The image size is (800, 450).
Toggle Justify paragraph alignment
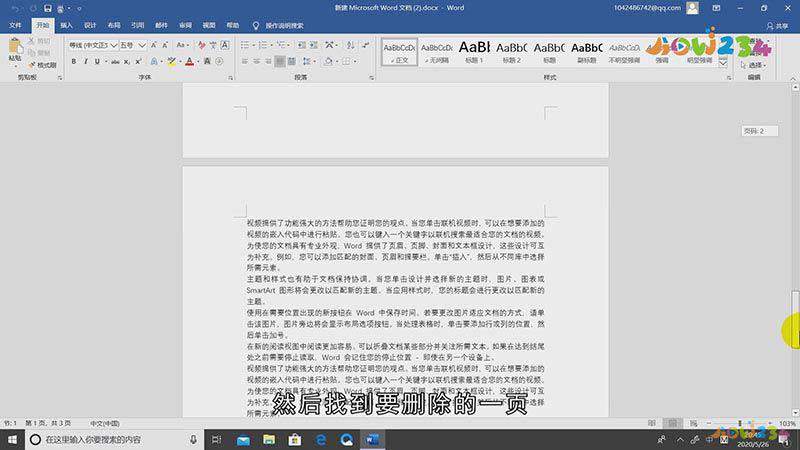(280, 62)
